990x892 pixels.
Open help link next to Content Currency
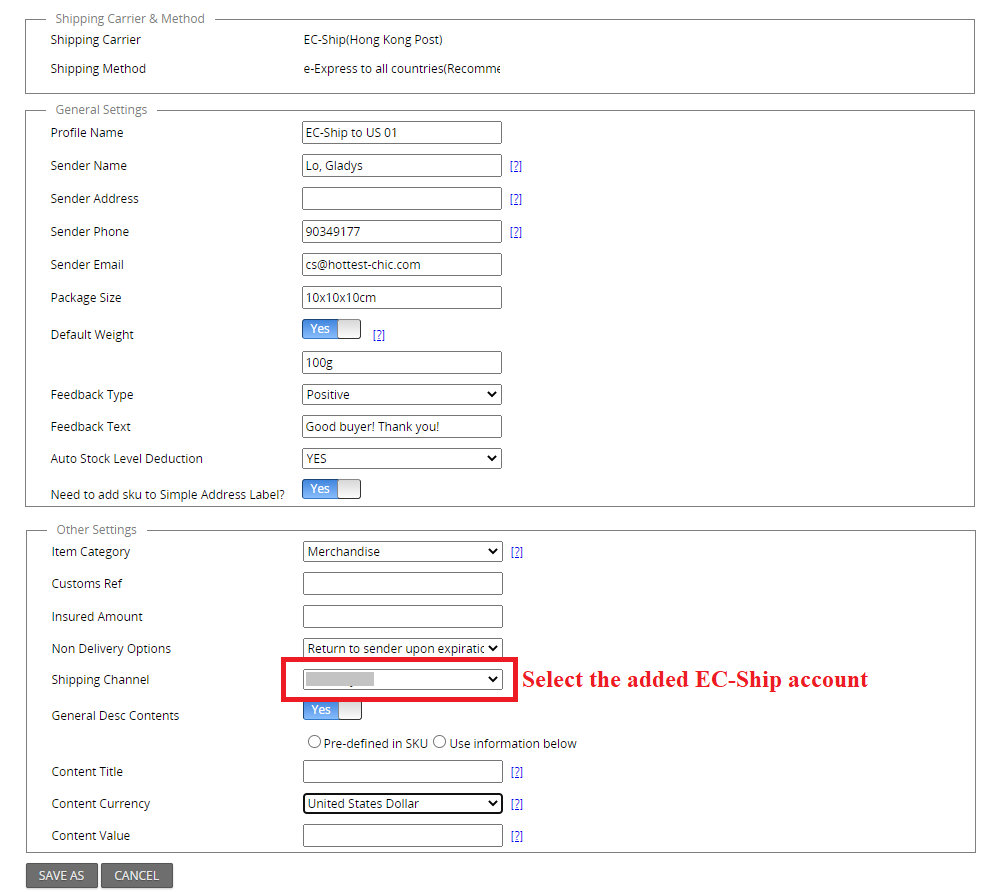click(516, 804)
